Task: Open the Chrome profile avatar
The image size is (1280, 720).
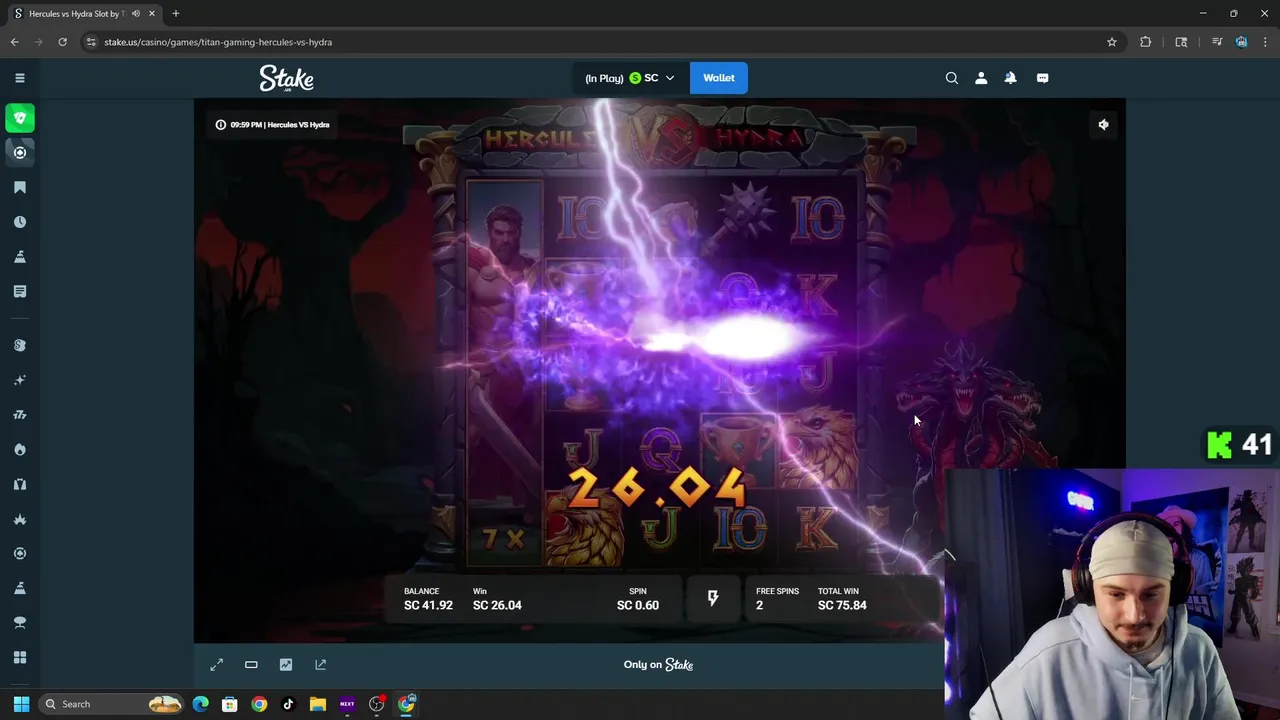Action: click(1241, 42)
